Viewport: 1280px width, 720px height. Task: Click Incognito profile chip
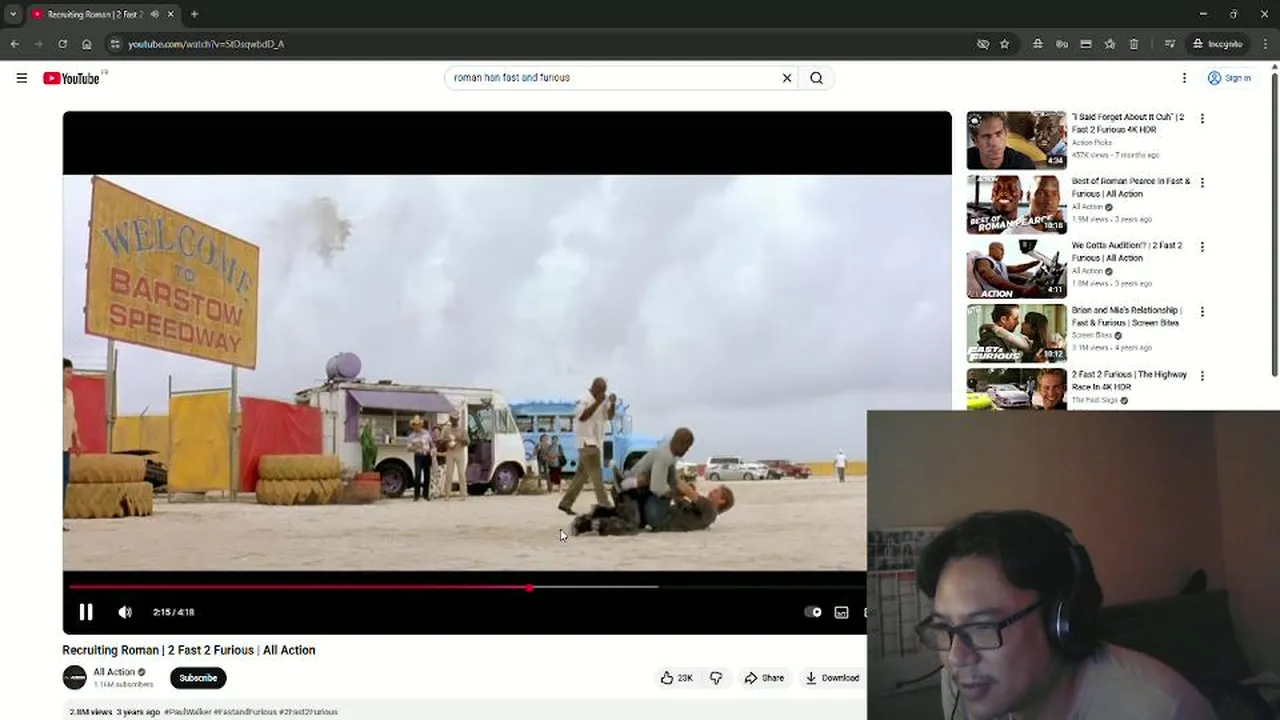tap(1217, 44)
